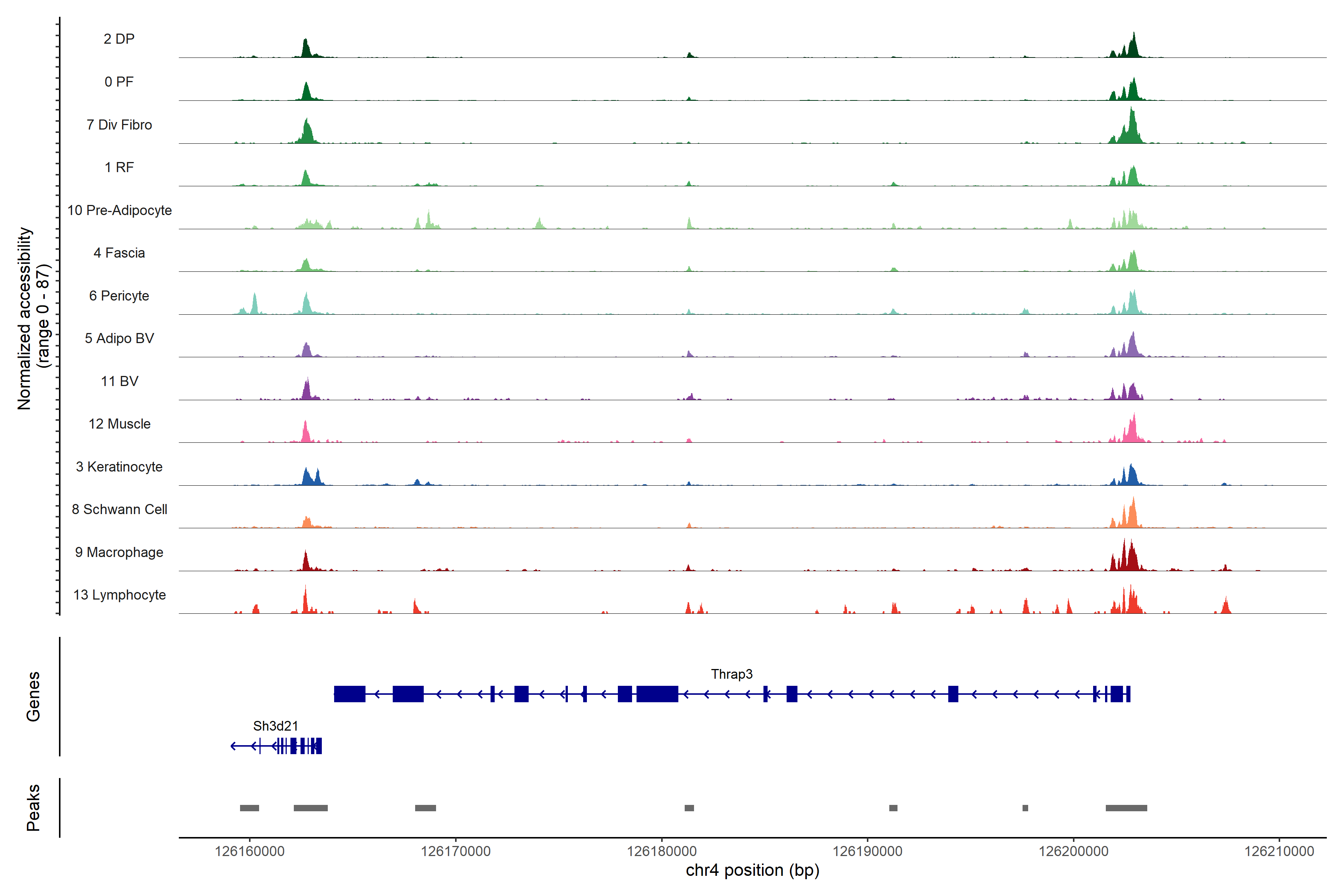Click the Sh3d21 gene label
The image size is (1344, 896).
(276, 726)
